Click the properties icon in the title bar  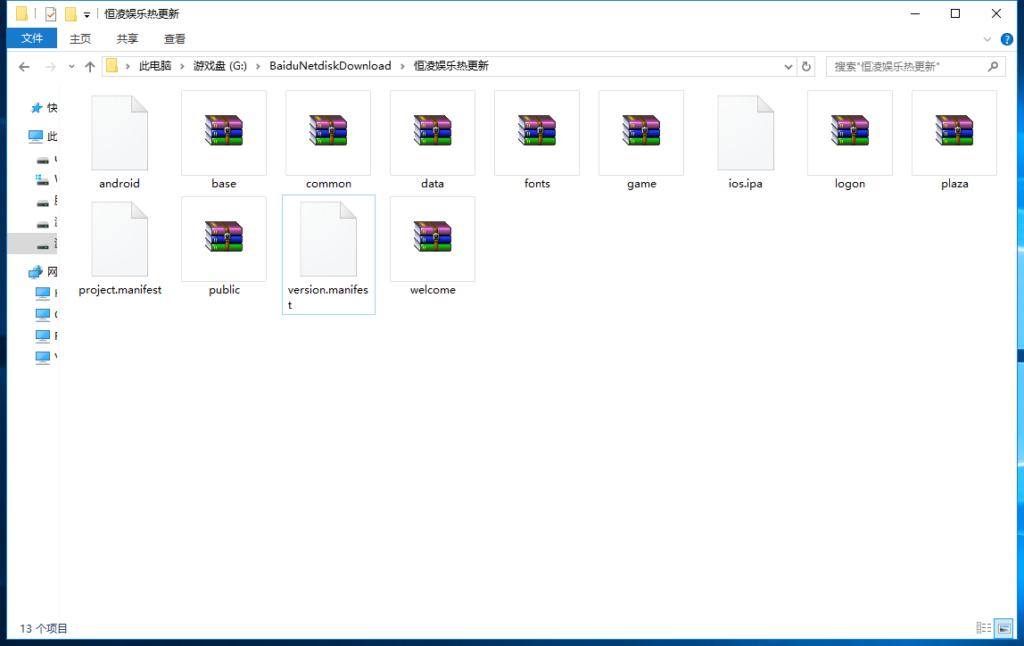[51, 14]
